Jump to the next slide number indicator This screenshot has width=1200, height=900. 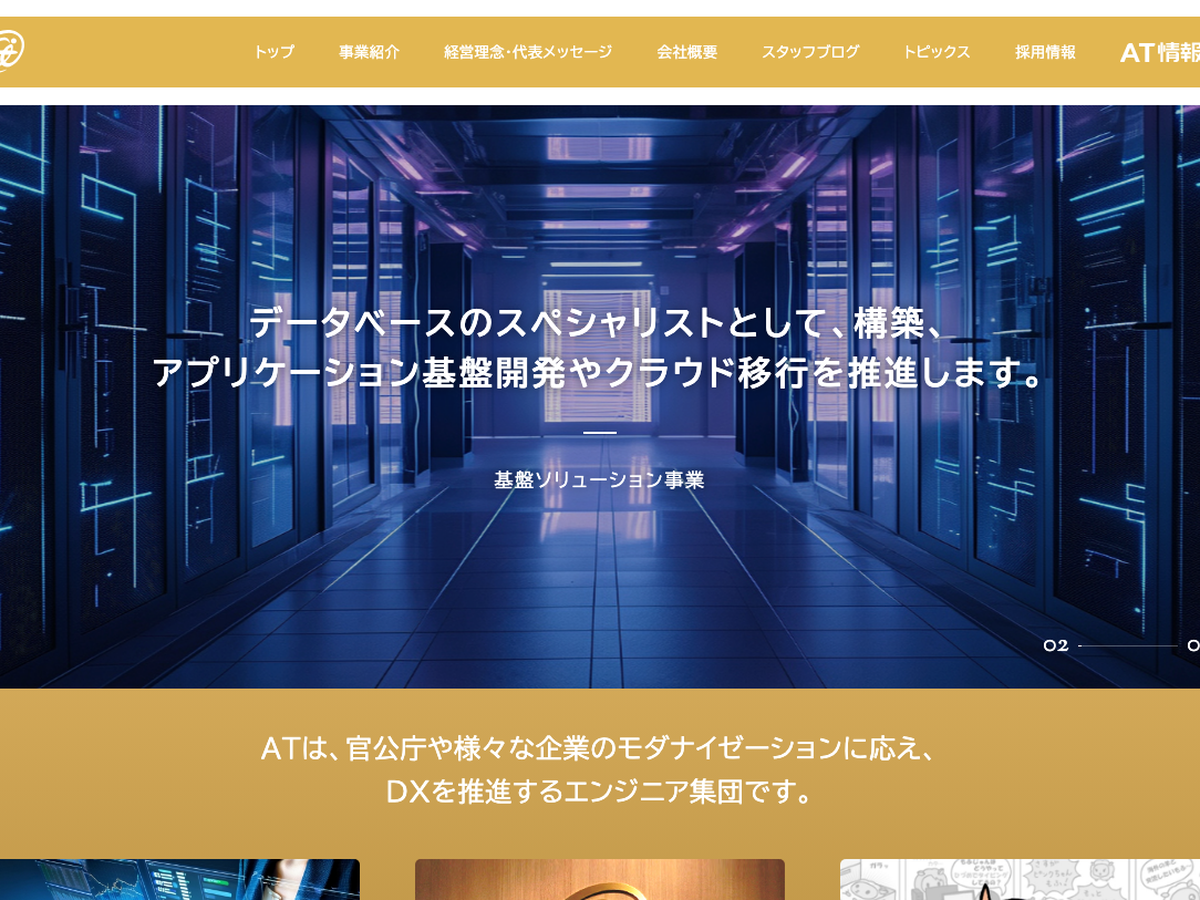(1192, 646)
